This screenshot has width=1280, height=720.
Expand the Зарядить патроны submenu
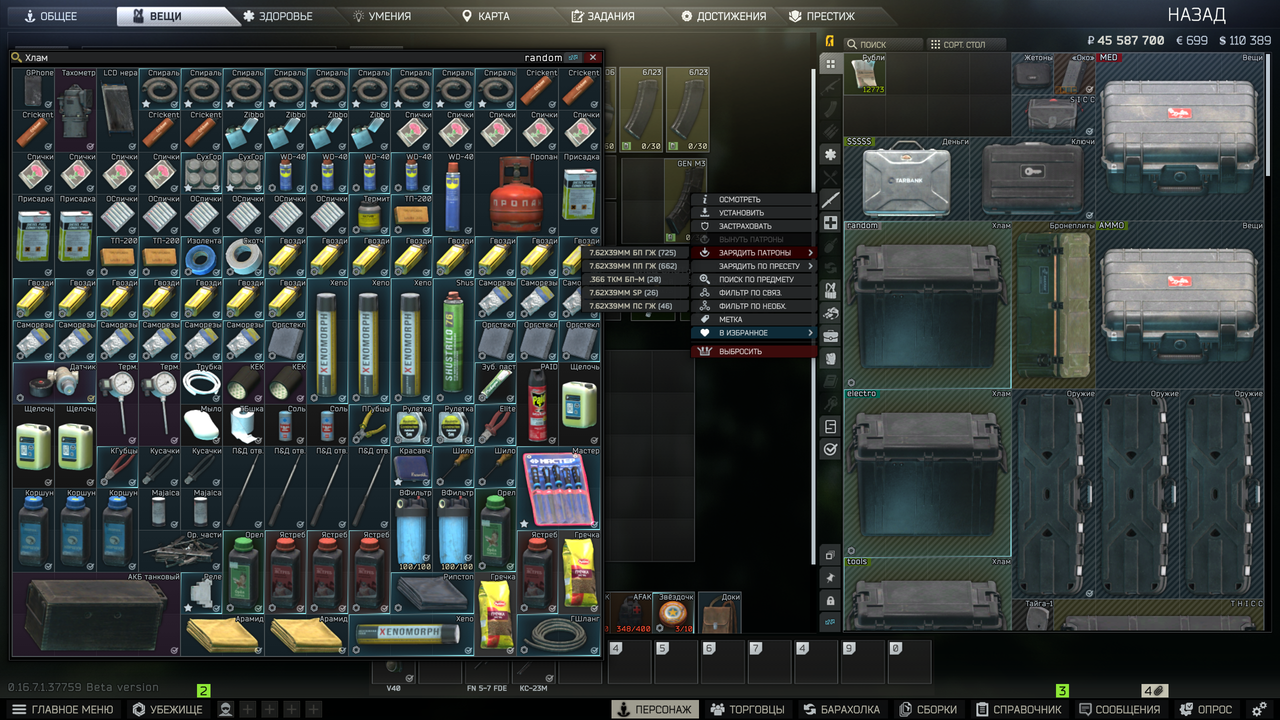click(754, 253)
